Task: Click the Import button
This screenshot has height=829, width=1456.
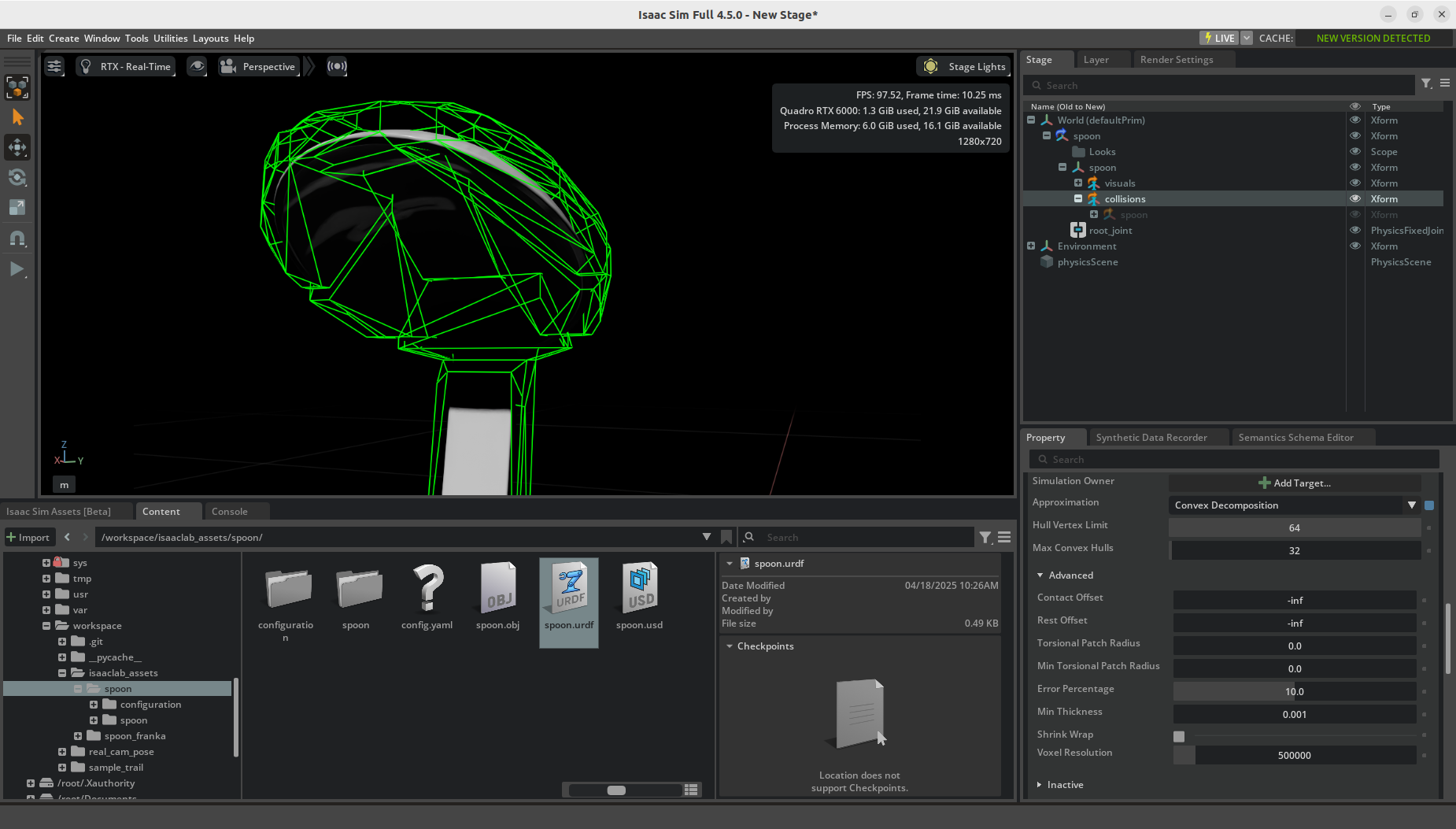Action: click(28, 537)
